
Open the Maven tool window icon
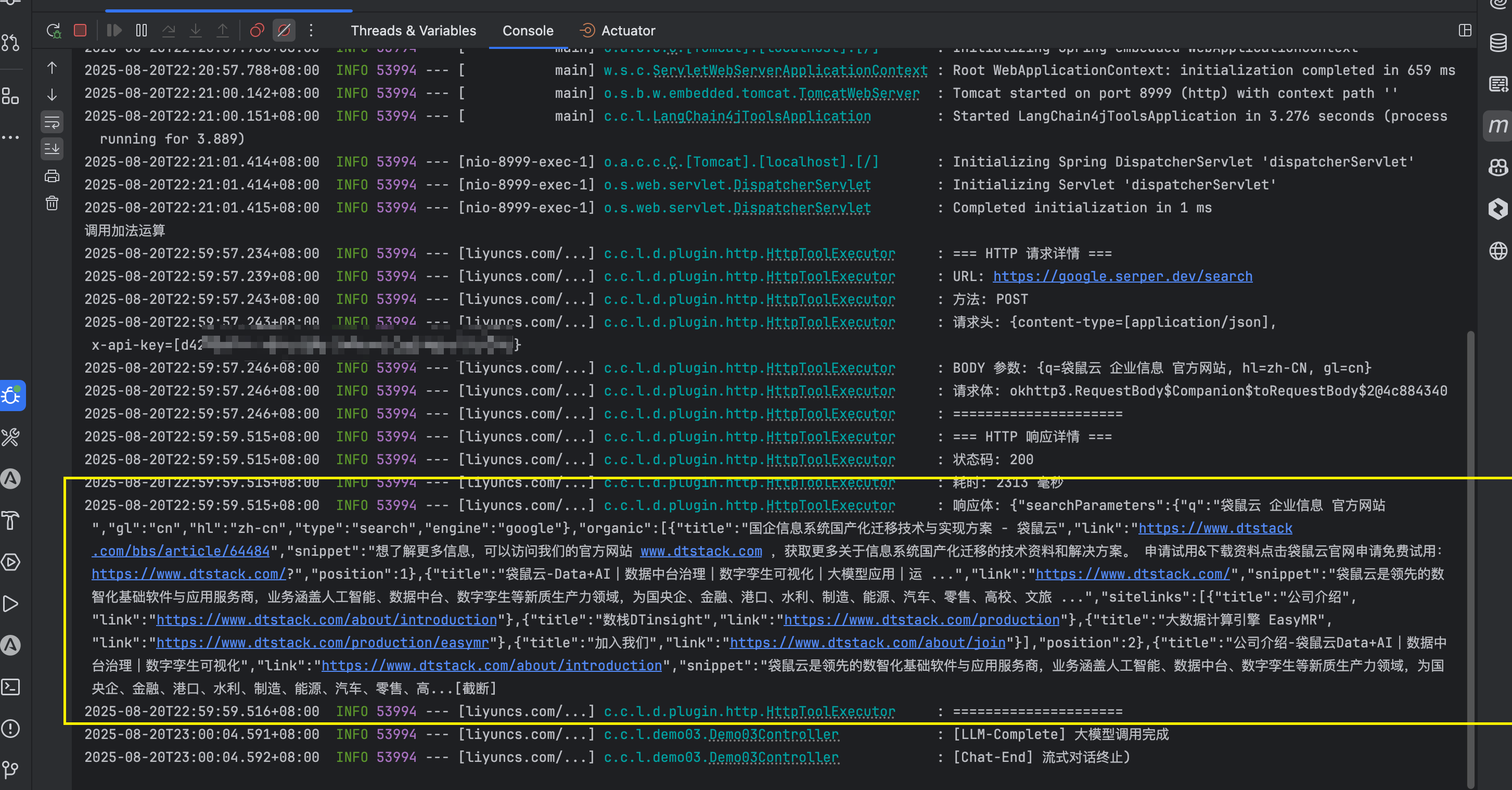1497,126
